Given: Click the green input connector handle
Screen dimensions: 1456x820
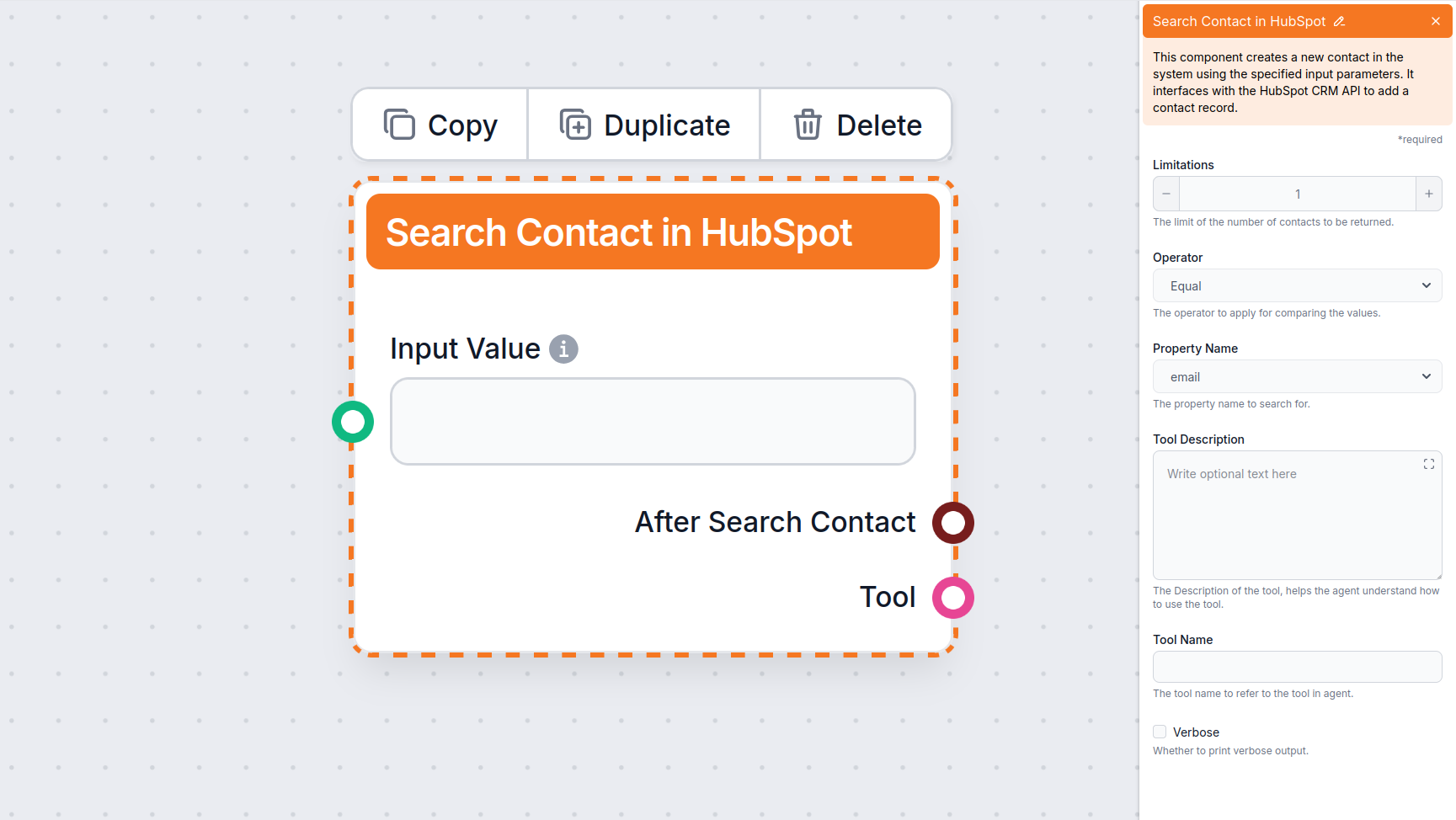Looking at the screenshot, I should click(x=353, y=422).
